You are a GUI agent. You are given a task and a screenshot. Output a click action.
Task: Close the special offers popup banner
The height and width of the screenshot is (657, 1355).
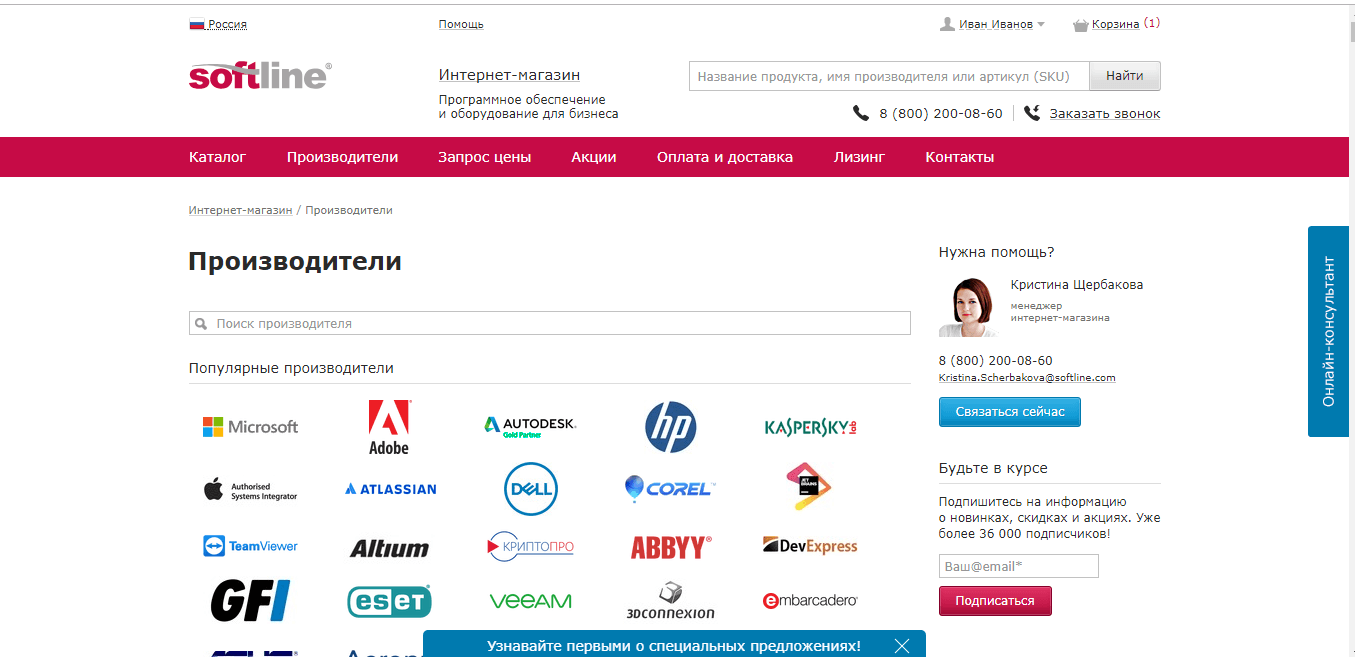tap(902, 646)
